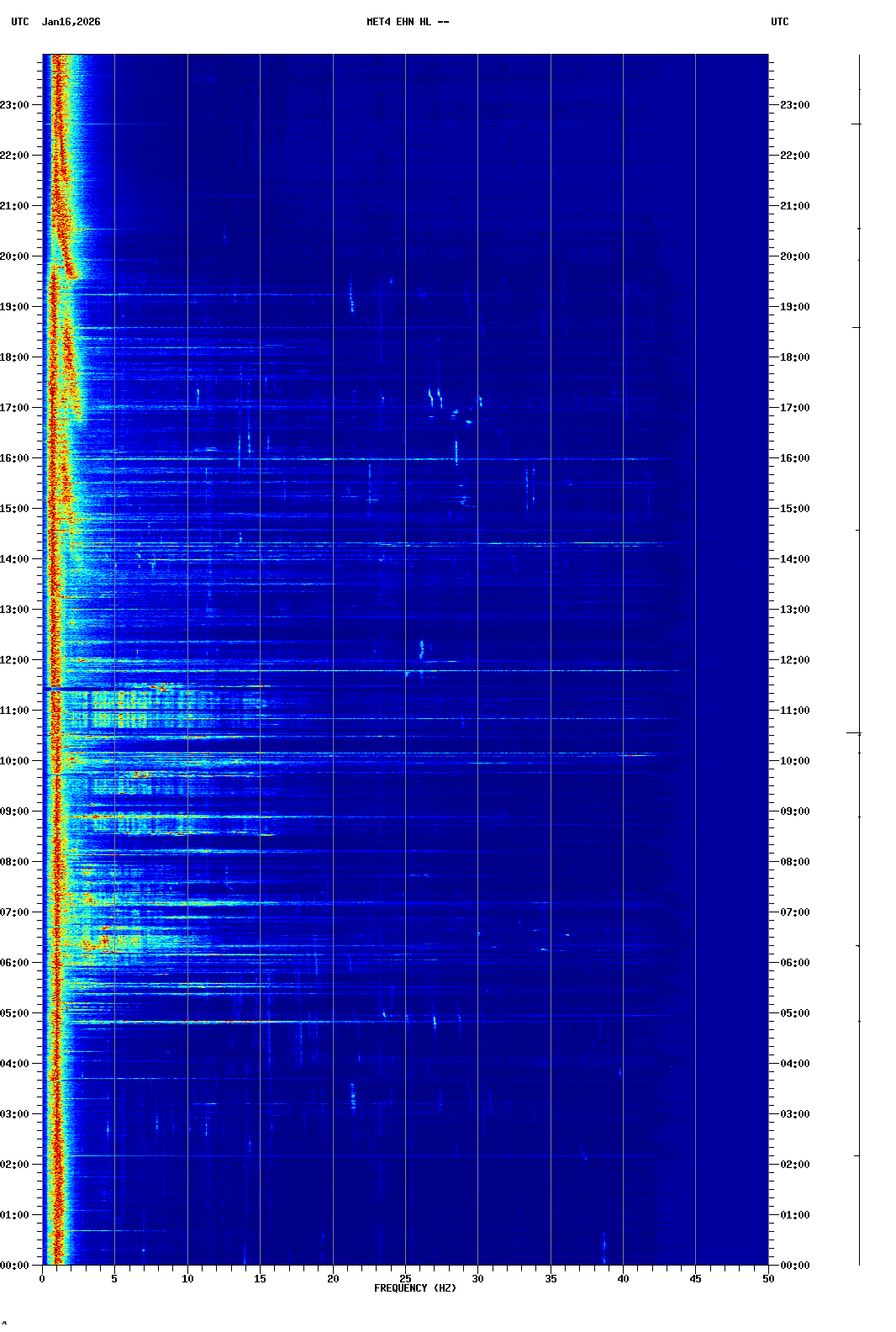
Task: Click the 40 Hz frequency tick label
Action: [x=623, y=1279]
